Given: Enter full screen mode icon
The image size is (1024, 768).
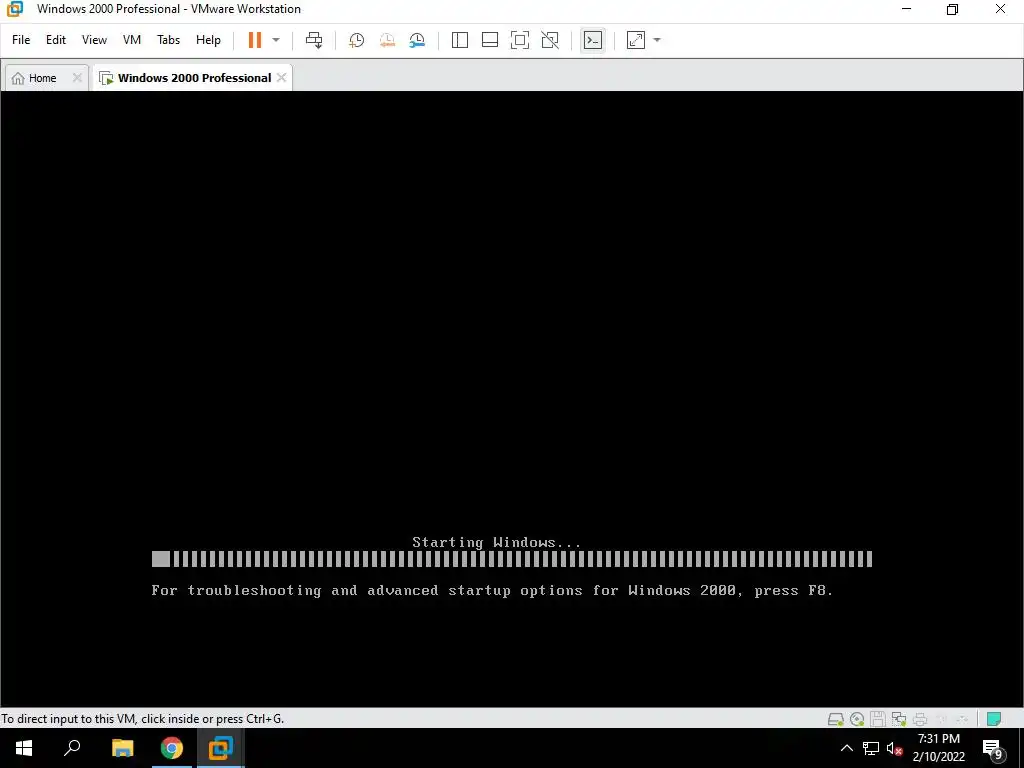Looking at the screenshot, I should pos(520,40).
